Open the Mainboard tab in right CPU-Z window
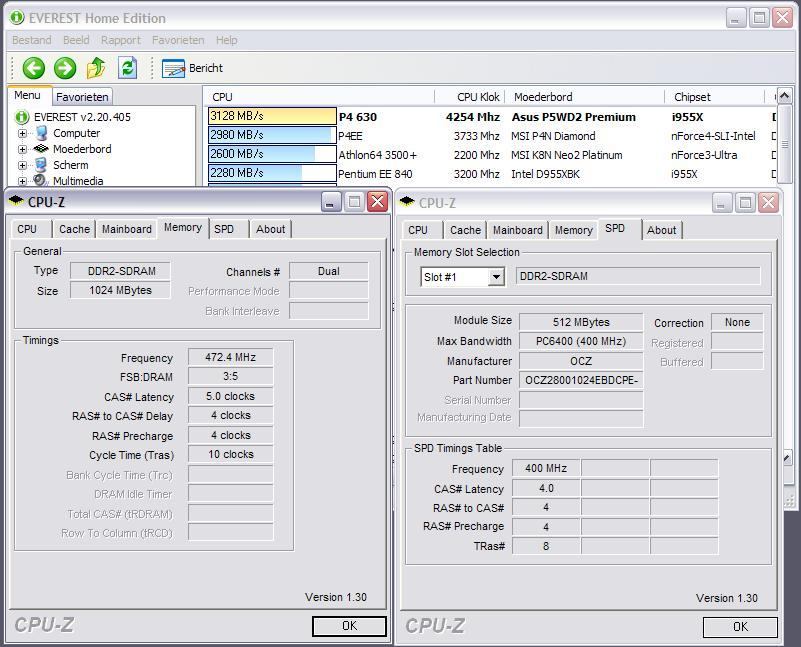The width and height of the screenshot is (801, 647). click(517, 230)
